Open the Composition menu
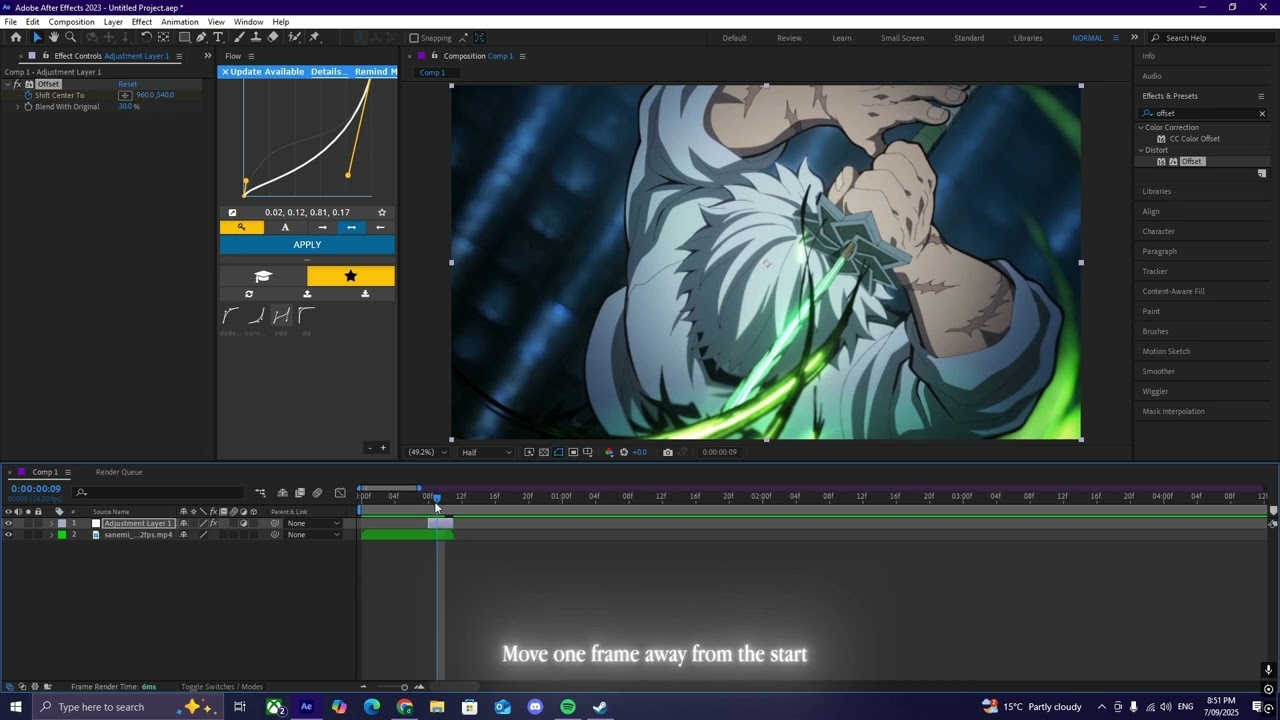The width and height of the screenshot is (1280, 720). 71,22
